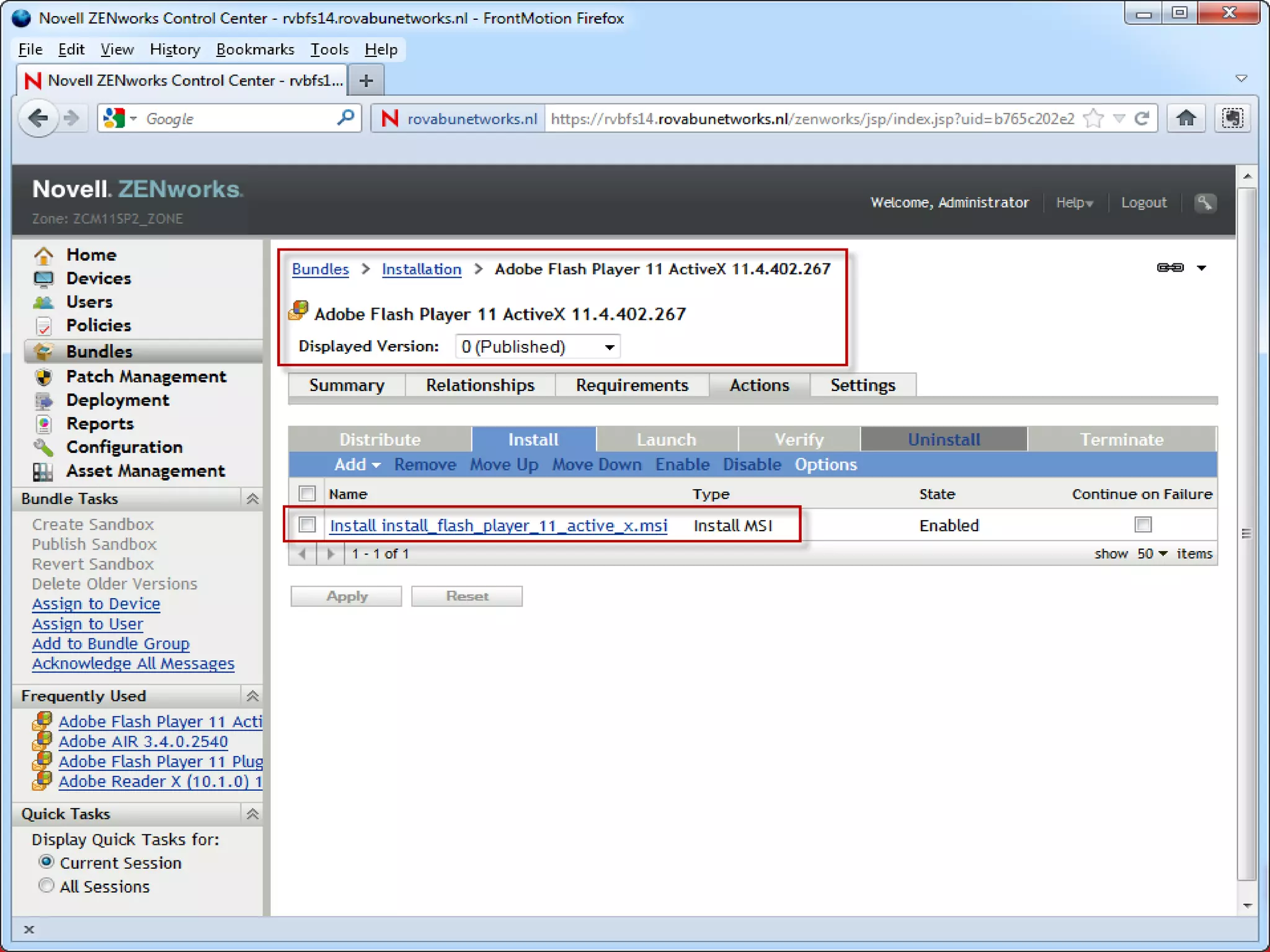1270x952 pixels.
Task: Open the Launch action tab
Action: 667,439
